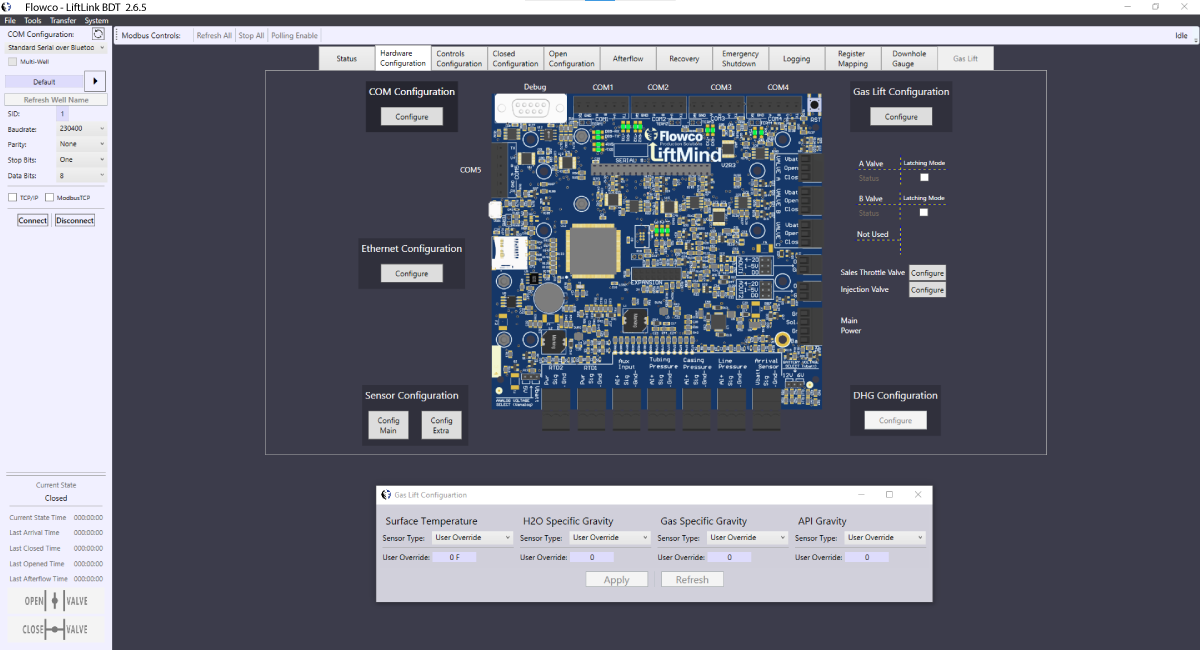Switch to Register Mapping tab
This screenshot has height=650, width=1200.
853,59
